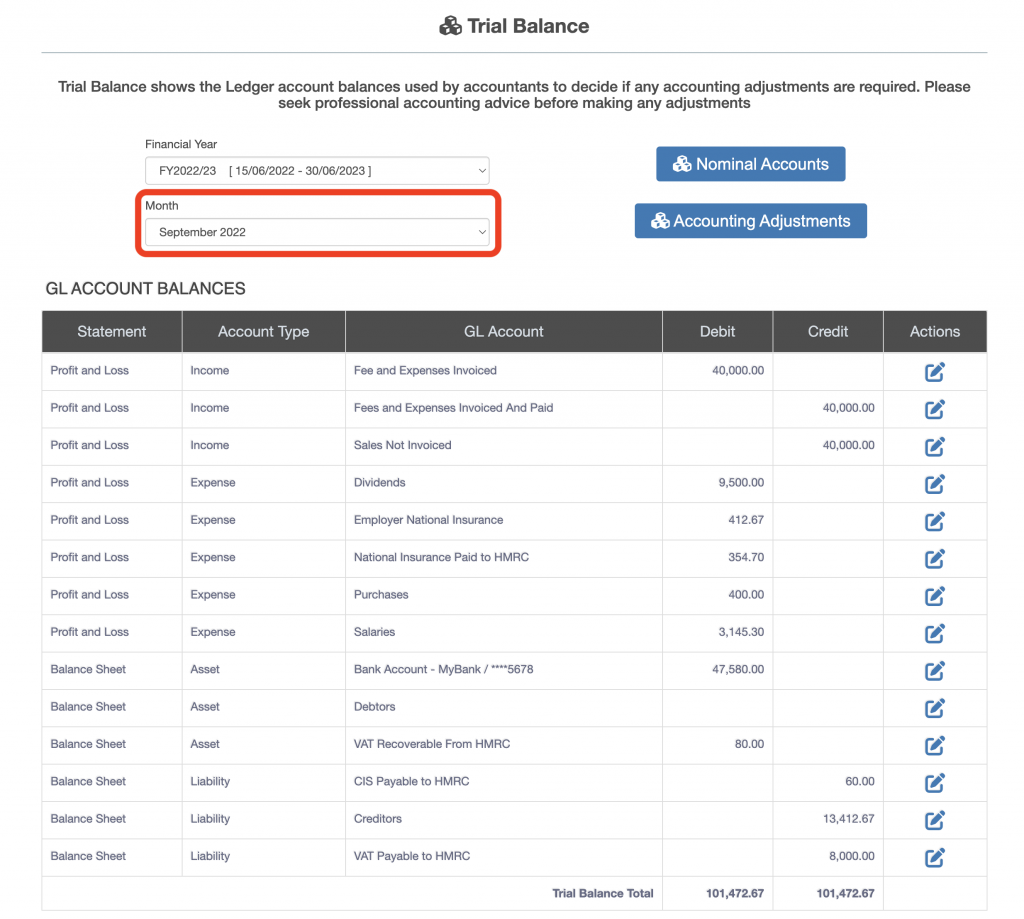Image resolution: width=1024 pixels, height=919 pixels.
Task: Click the Nominal Accounts button
Action: [x=750, y=164]
